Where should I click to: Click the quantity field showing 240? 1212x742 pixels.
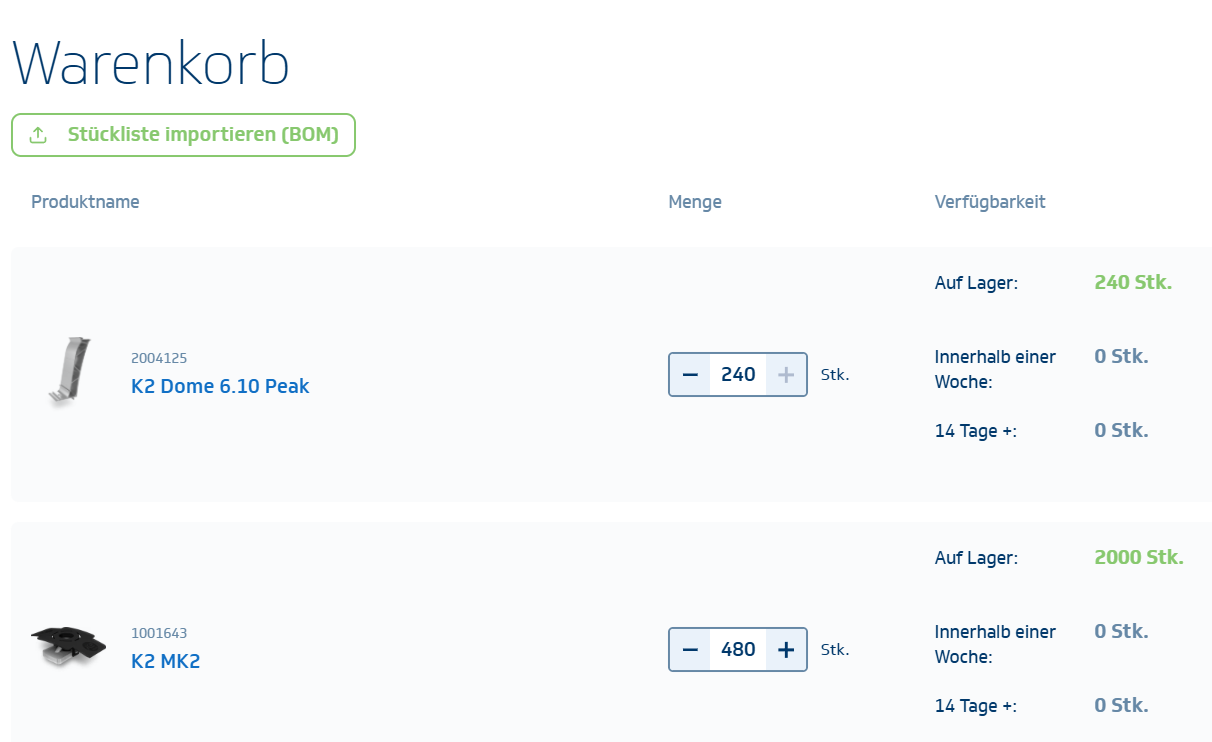[x=738, y=375]
